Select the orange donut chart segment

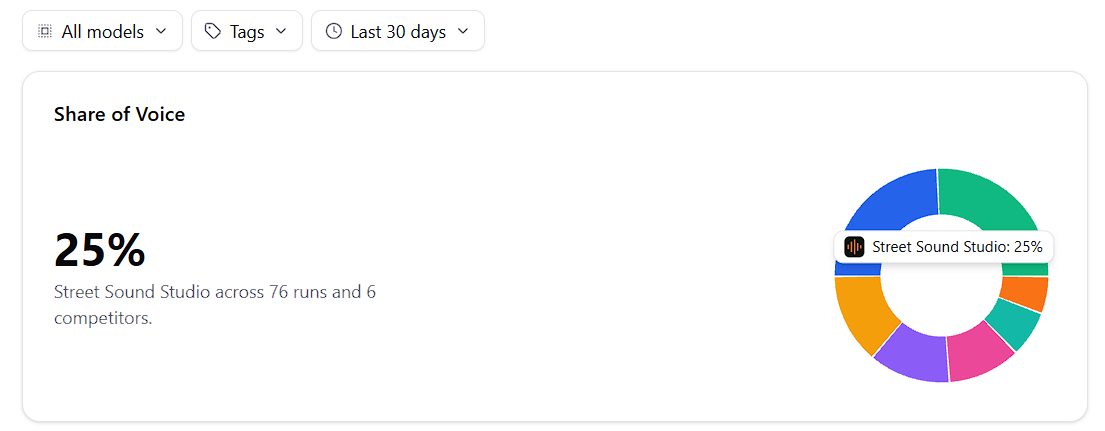1025,293
